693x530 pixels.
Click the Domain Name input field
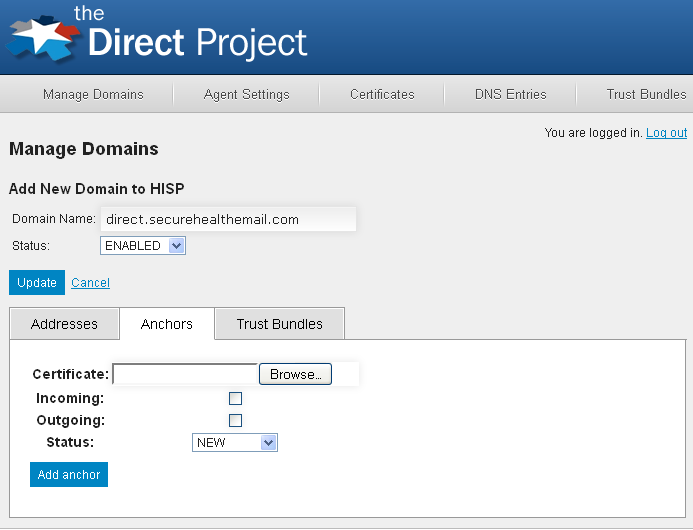pyautogui.click(x=228, y=219)
